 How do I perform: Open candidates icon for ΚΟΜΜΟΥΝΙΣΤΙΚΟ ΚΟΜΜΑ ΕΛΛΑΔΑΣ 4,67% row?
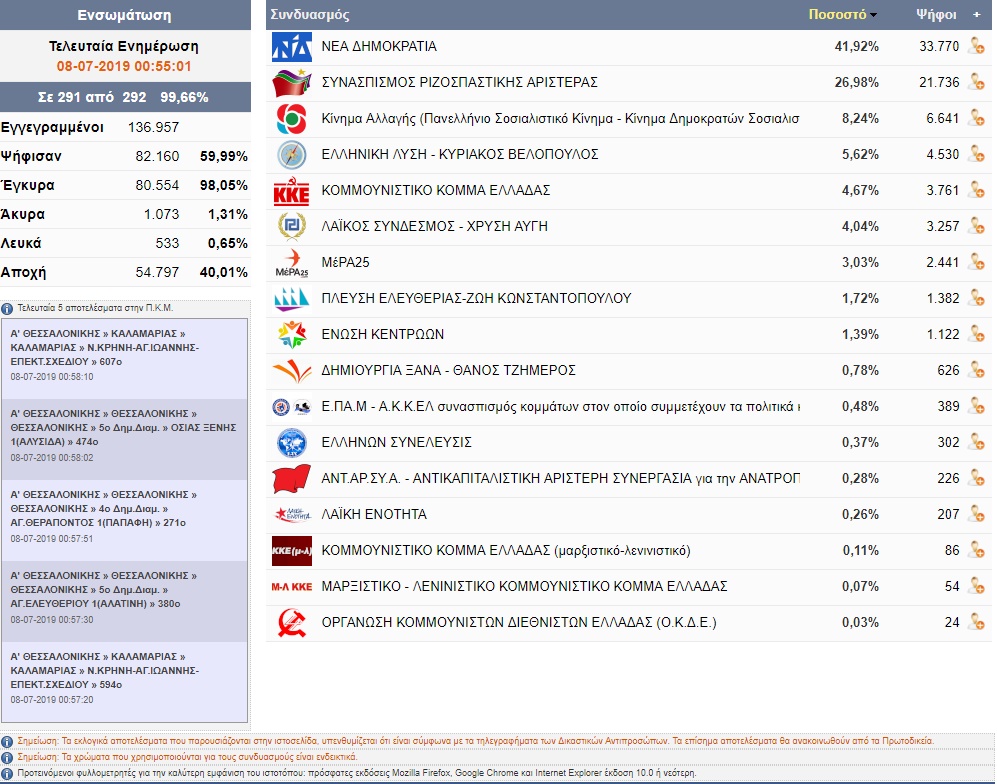tap(977, 190)
